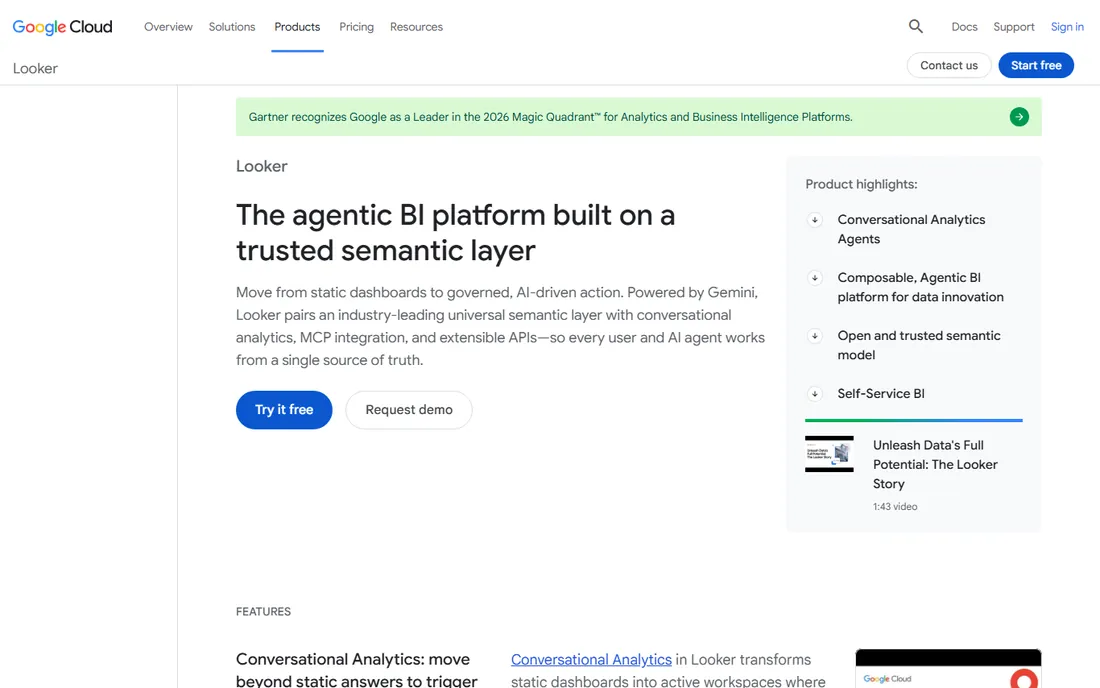Click the down-arrow icon beside Open and trusted semantic model

(x=814, y=336)
